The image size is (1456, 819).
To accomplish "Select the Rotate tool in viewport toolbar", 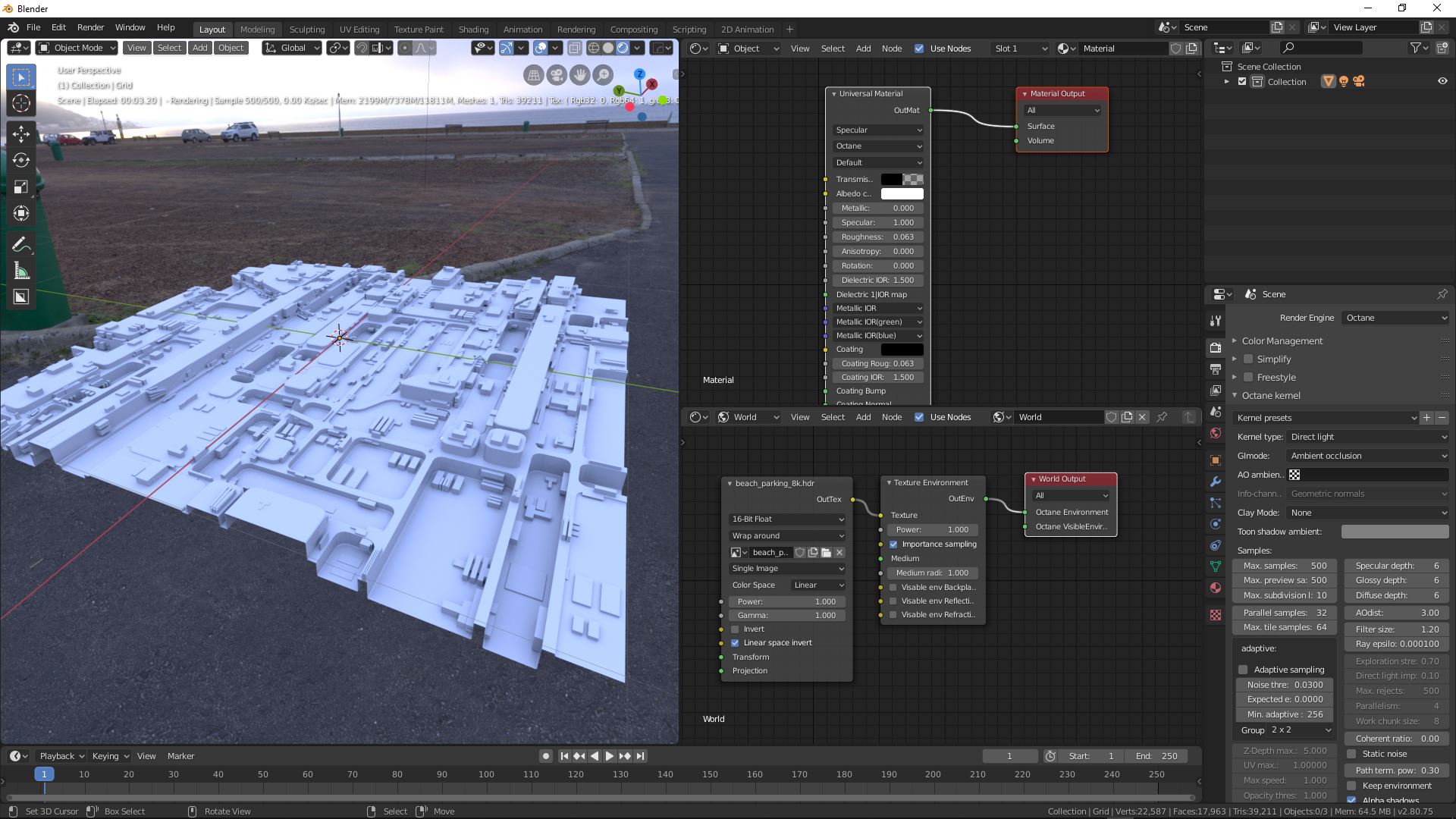I will click(21, 160).
